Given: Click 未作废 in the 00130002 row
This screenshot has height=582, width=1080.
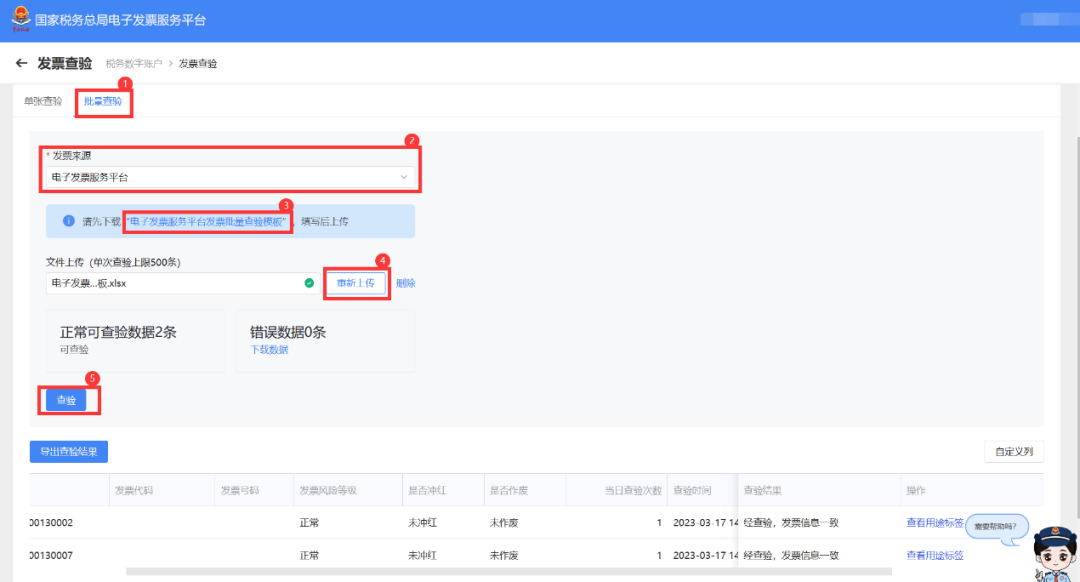Looking at the screenshot, I should click(x=504, y=523).
